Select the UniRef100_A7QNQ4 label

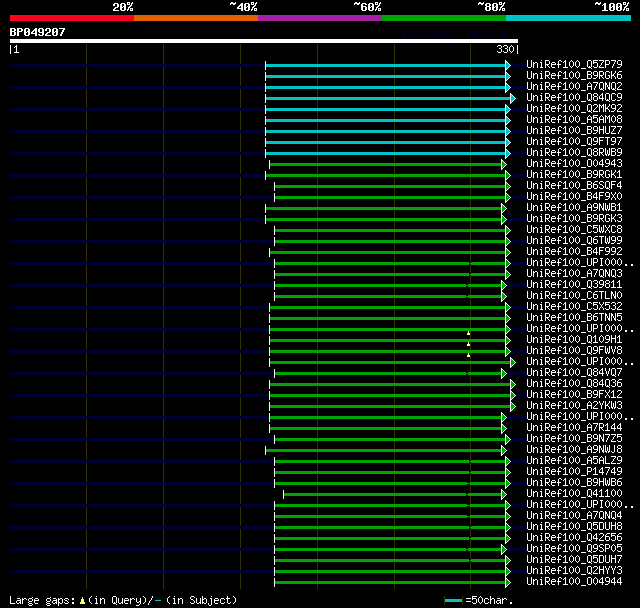[574, 516]
